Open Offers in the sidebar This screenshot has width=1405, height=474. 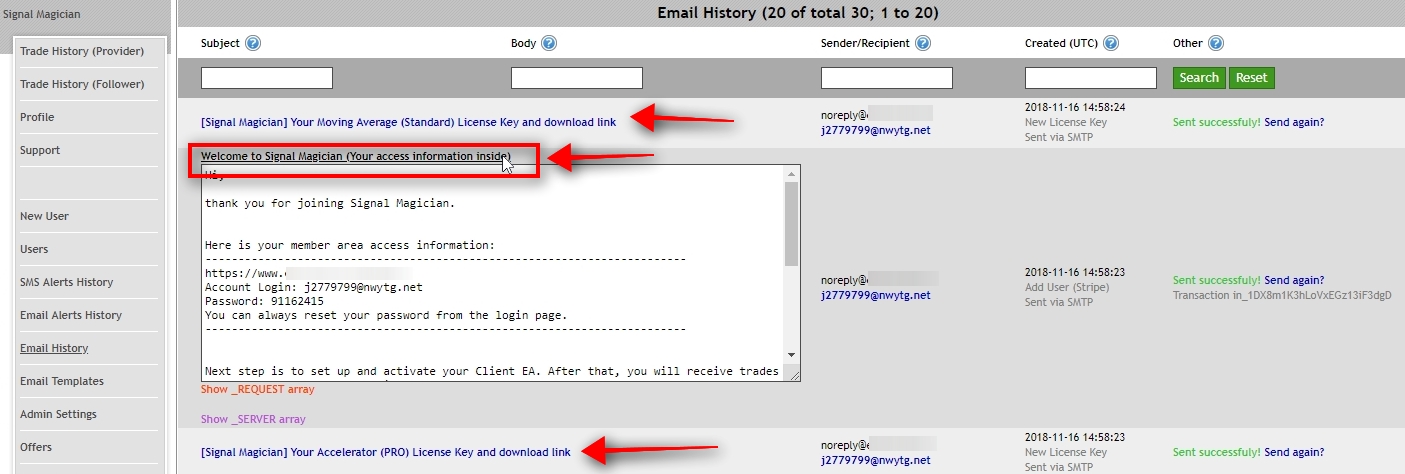(x=36, y=447)
